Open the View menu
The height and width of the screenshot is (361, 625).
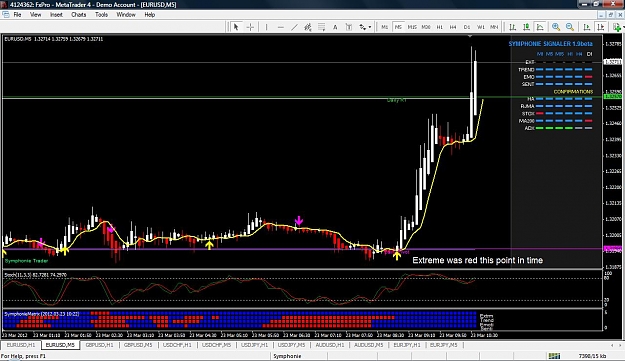click(35, 15)
